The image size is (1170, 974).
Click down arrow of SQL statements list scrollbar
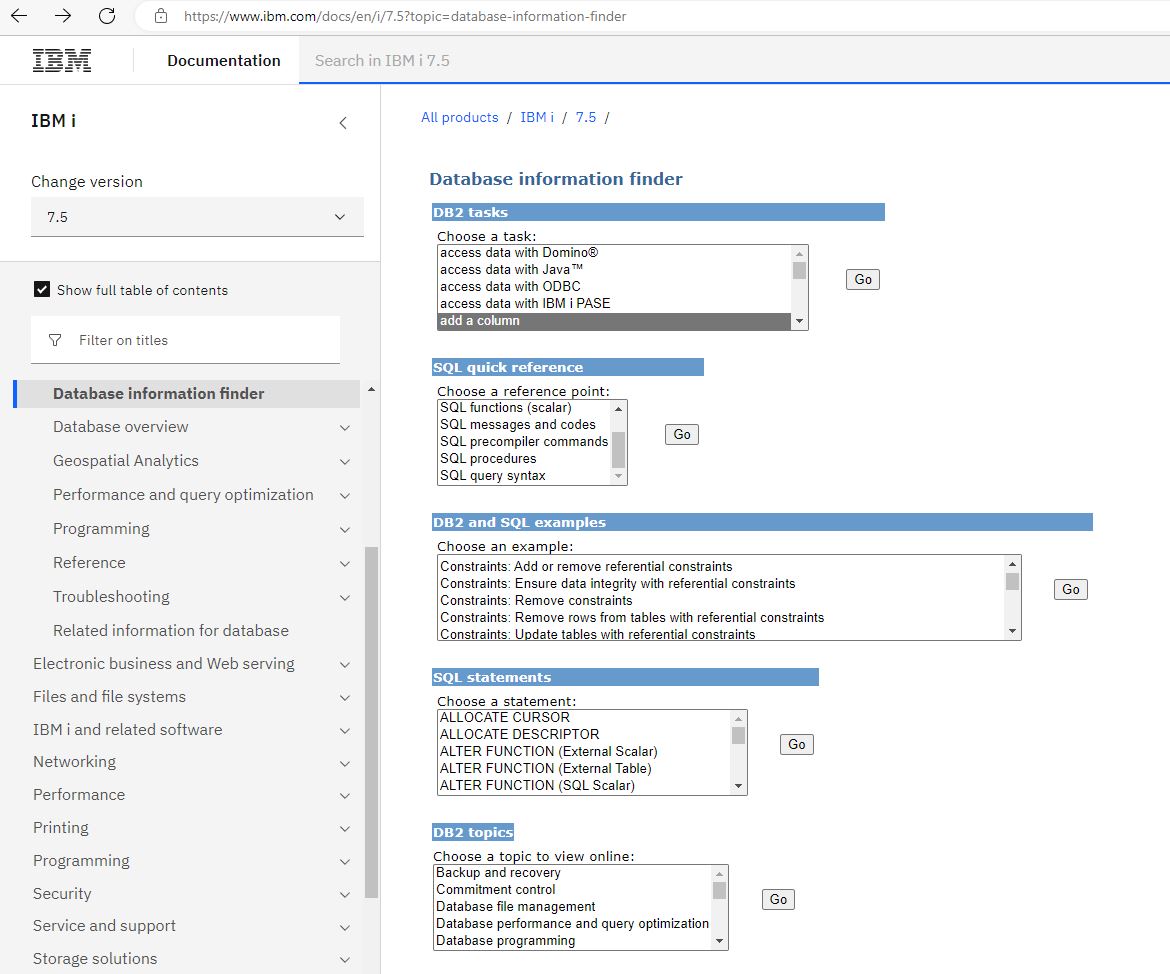(x=738, y=786)
